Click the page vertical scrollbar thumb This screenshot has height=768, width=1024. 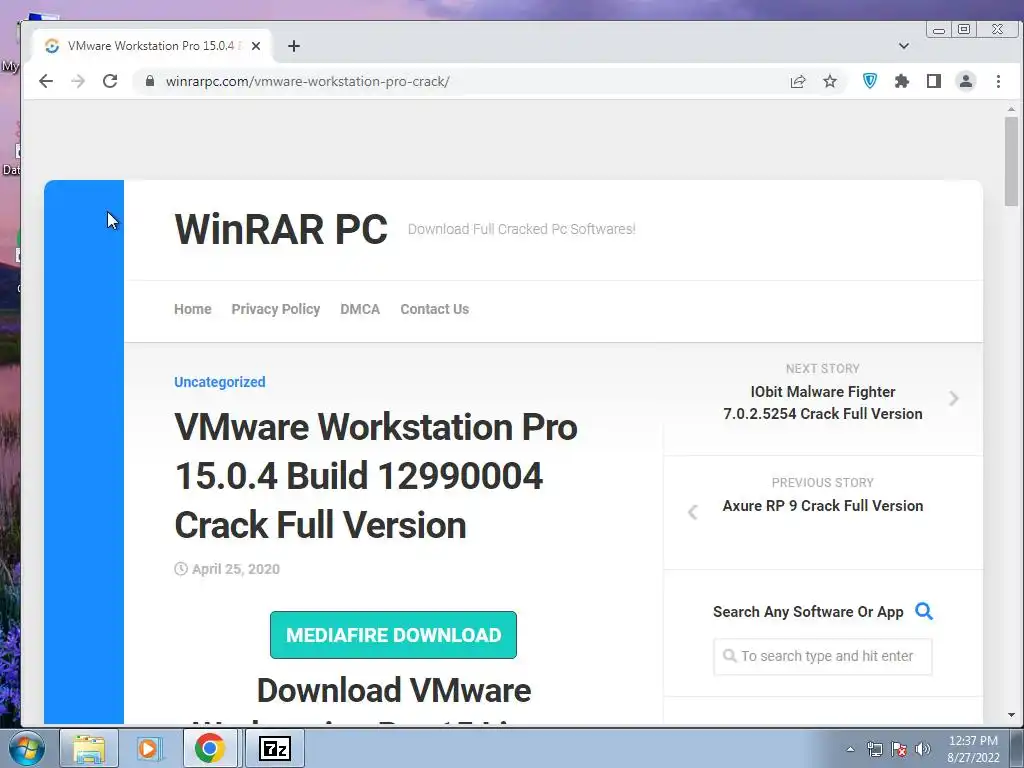(x=1011, y=161)
